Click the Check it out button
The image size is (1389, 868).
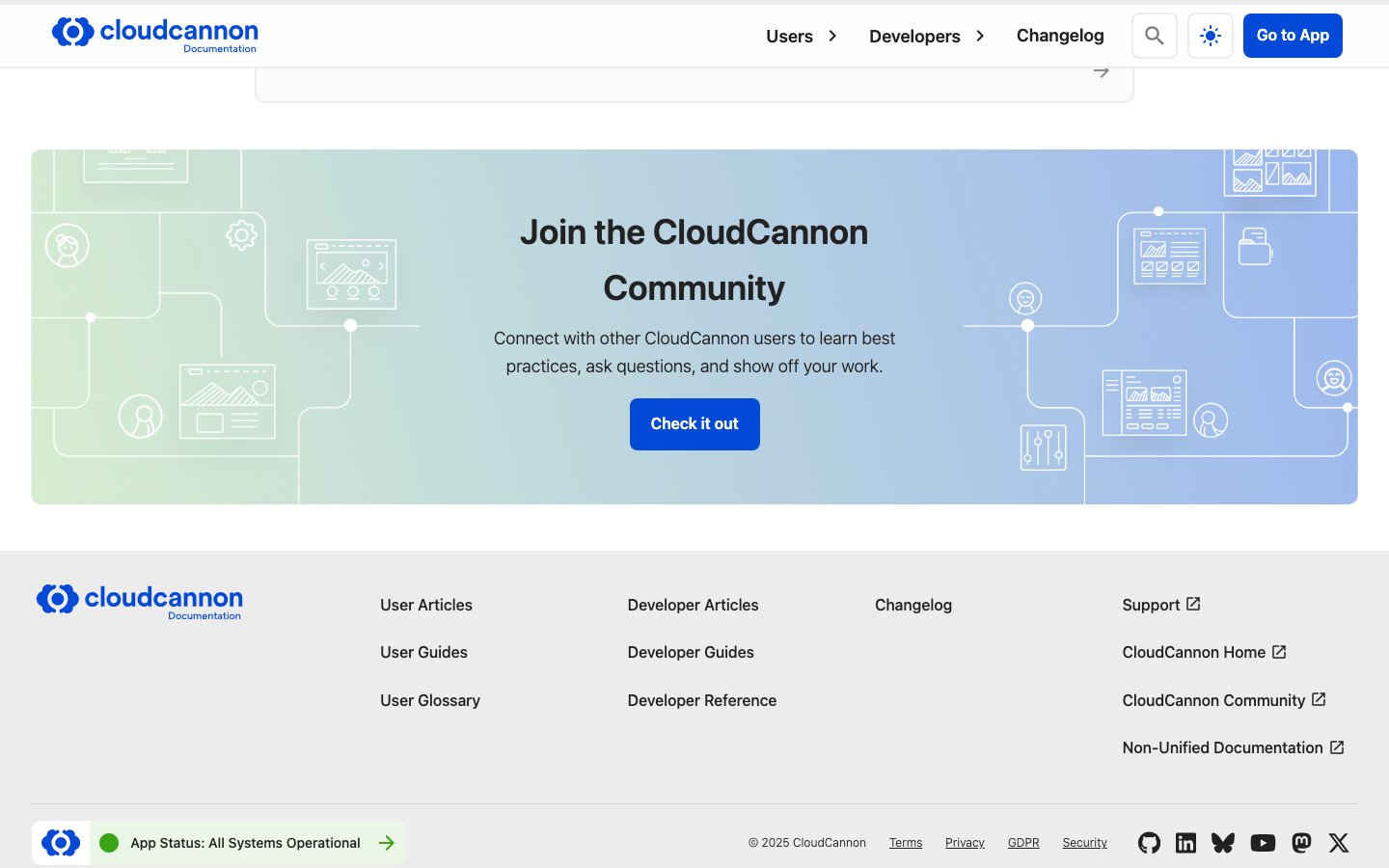click(694, 424)
